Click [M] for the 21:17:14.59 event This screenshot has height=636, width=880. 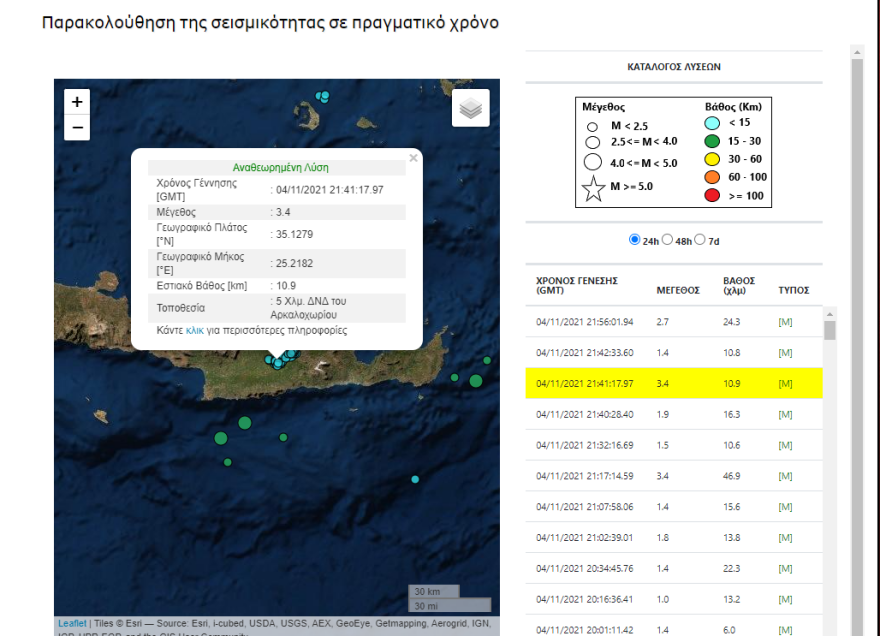point(786,475)
